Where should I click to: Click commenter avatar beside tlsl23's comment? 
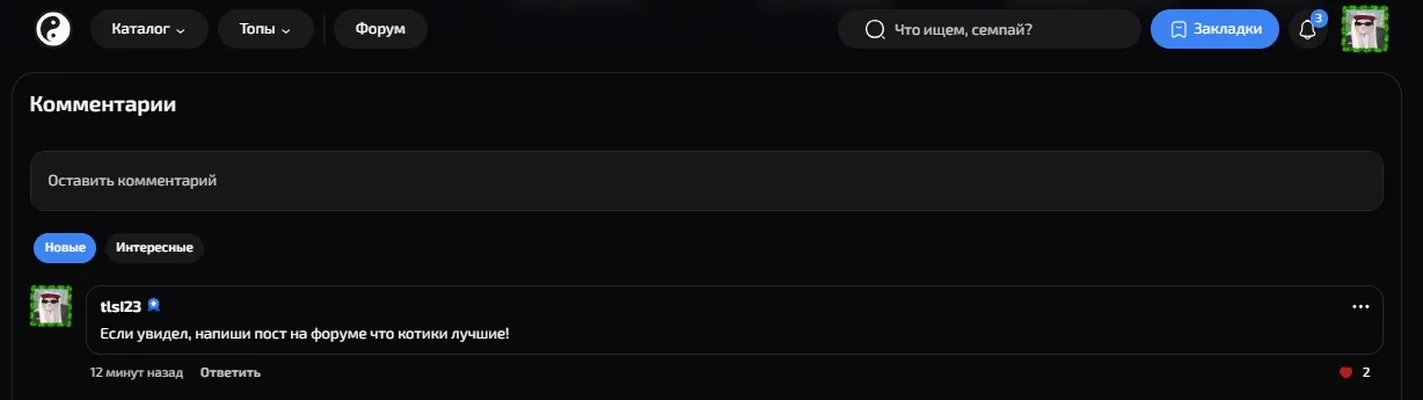[x=51, y=306]
